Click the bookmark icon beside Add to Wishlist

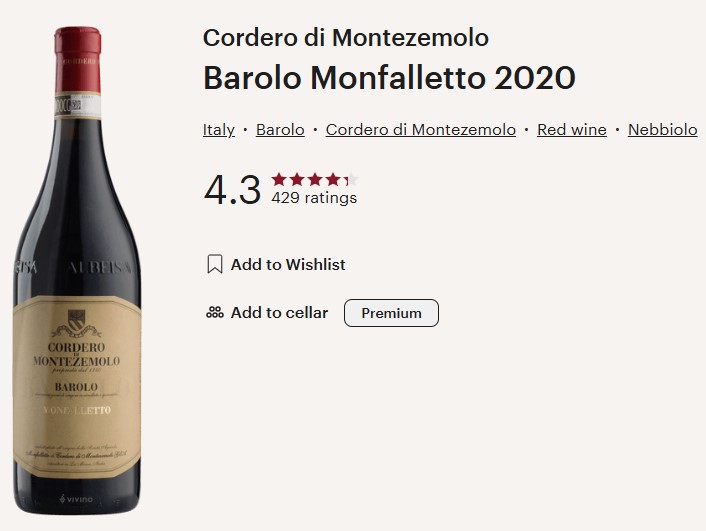point(214,265)
